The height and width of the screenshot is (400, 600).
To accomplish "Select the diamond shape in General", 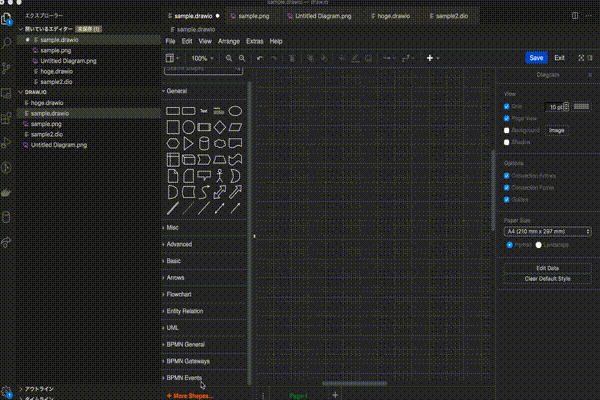I will click(x=220, y=127).
